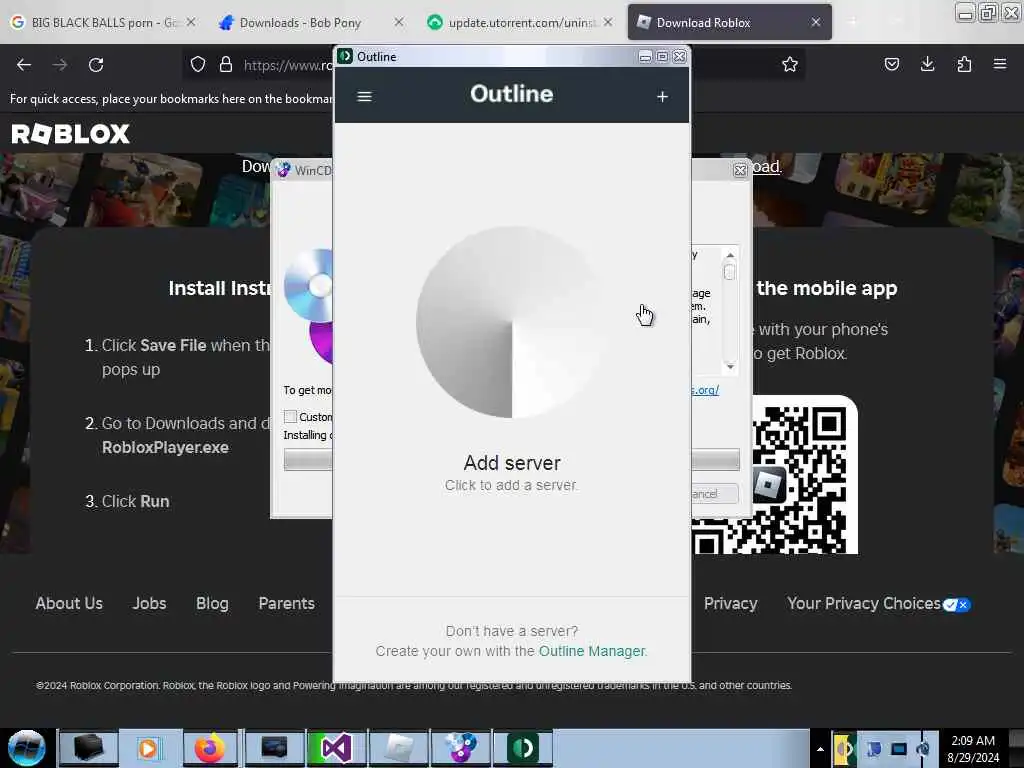Open Jobs footer link
Screen dimensions: 1024x768
(150, 603)
